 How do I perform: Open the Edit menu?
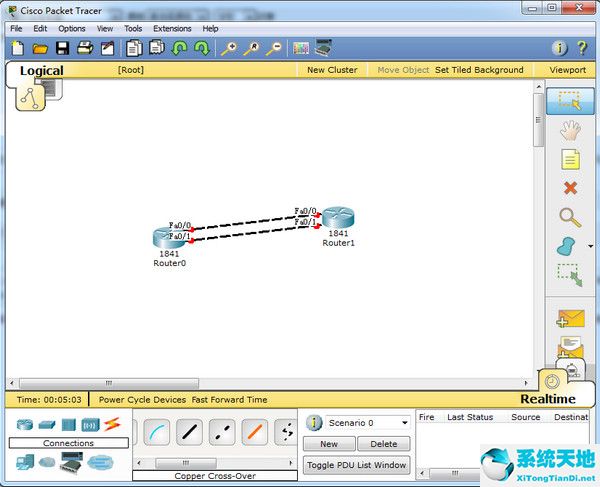40,29
